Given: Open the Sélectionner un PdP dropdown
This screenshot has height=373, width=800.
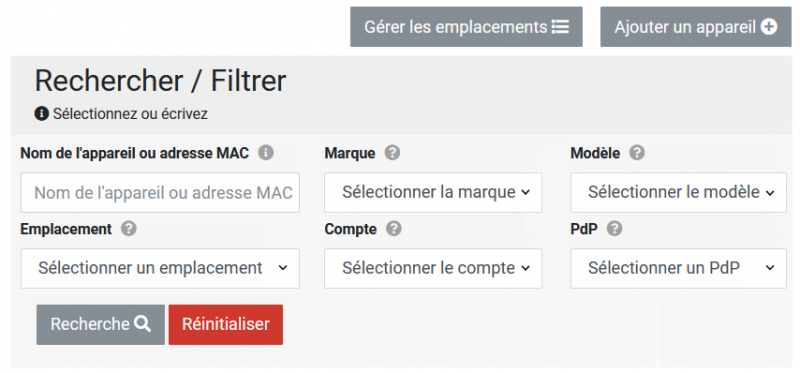Looking at the screenshot, I should click(679, 268).
